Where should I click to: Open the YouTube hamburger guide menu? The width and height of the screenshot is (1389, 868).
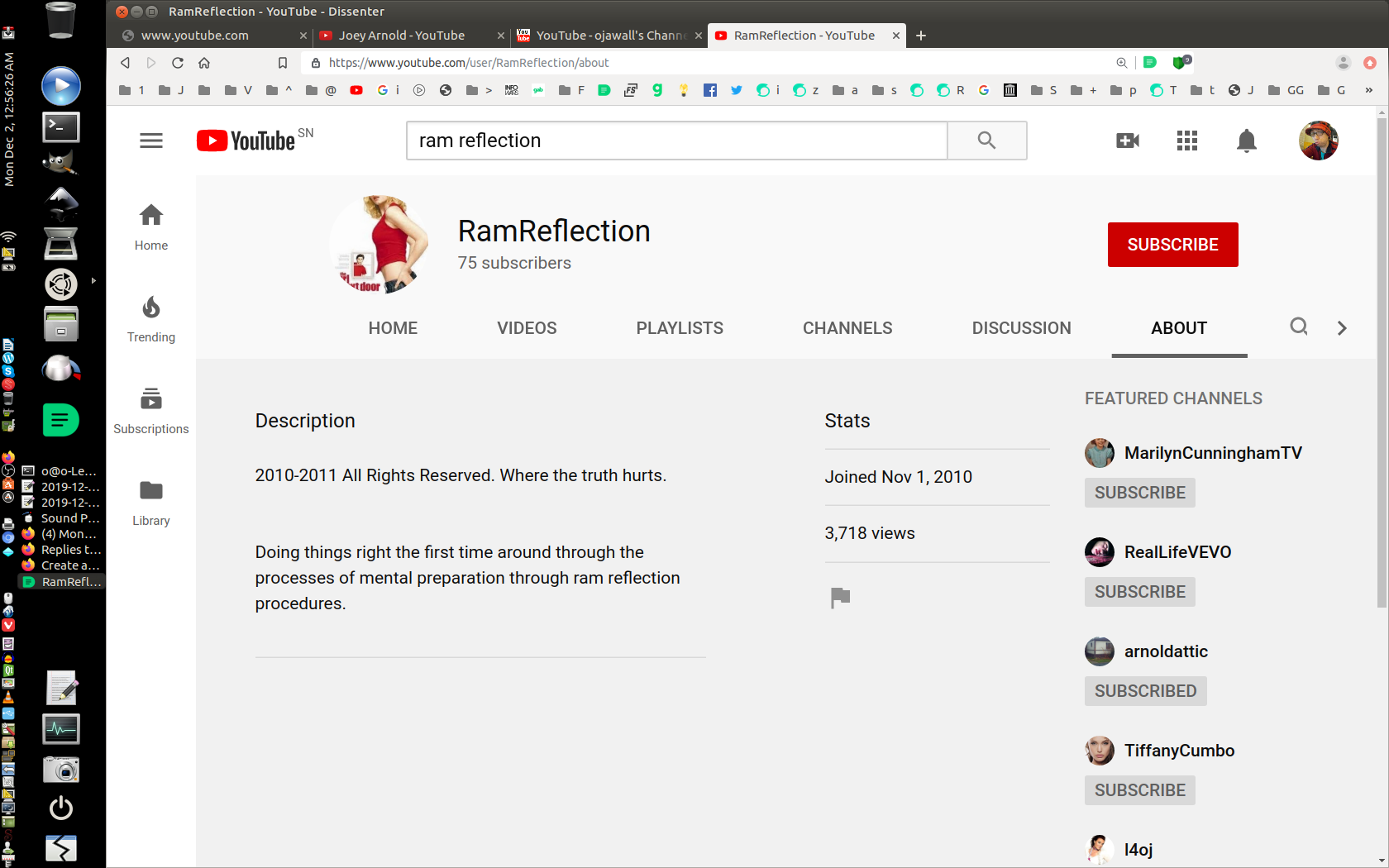point(151,141)
